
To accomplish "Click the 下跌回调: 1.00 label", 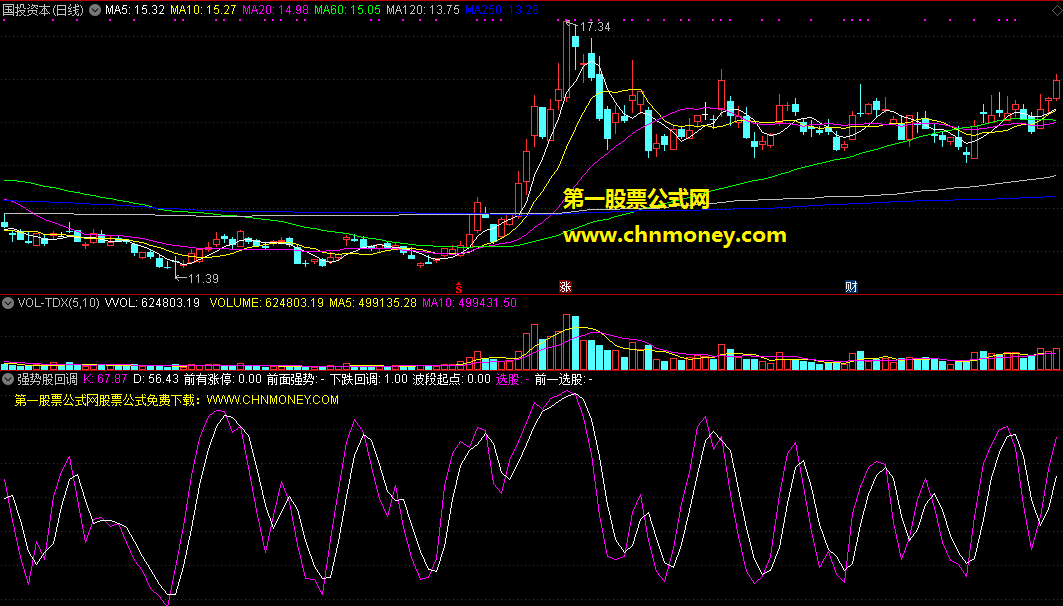I will coord(369,379).
